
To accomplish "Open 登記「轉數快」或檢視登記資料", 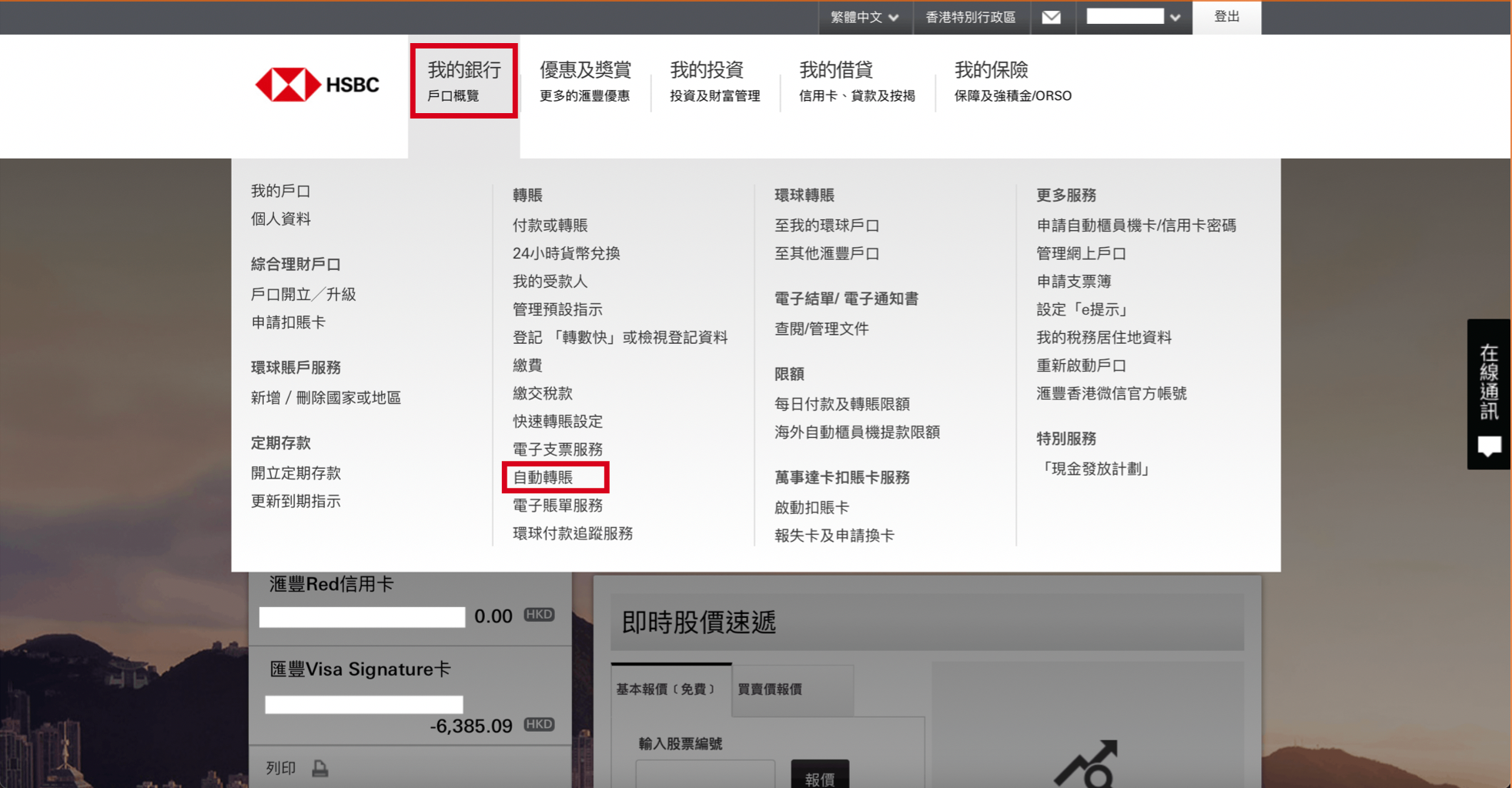I will click(x=620, y=337).
